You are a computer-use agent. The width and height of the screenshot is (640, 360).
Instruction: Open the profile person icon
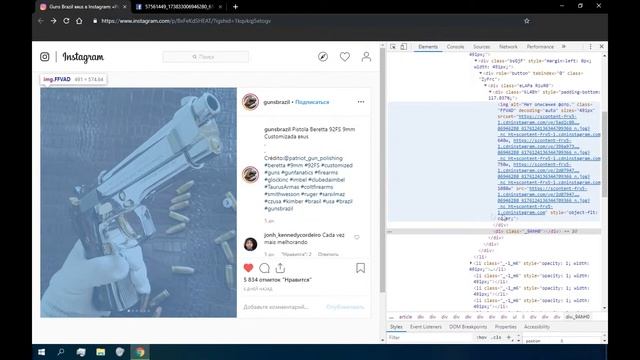[366, 57]
